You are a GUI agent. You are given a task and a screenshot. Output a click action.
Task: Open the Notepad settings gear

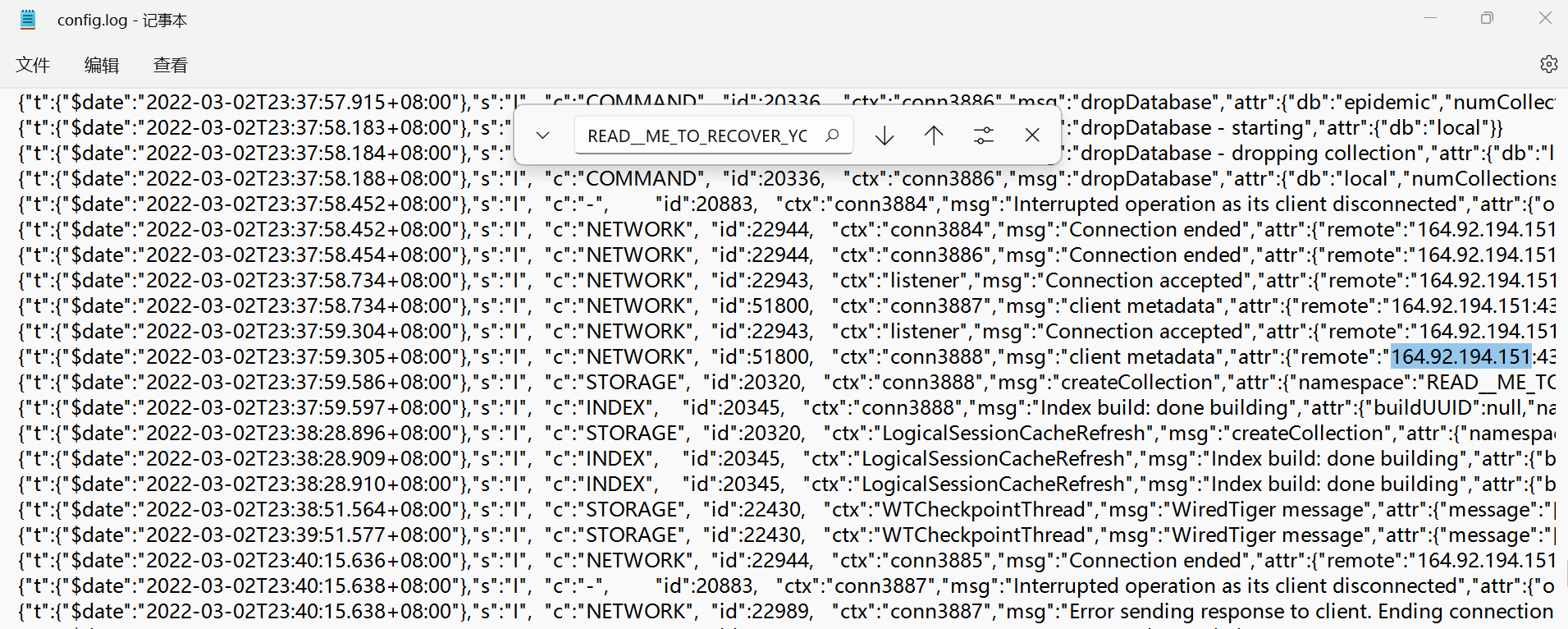coord(1548,64)
